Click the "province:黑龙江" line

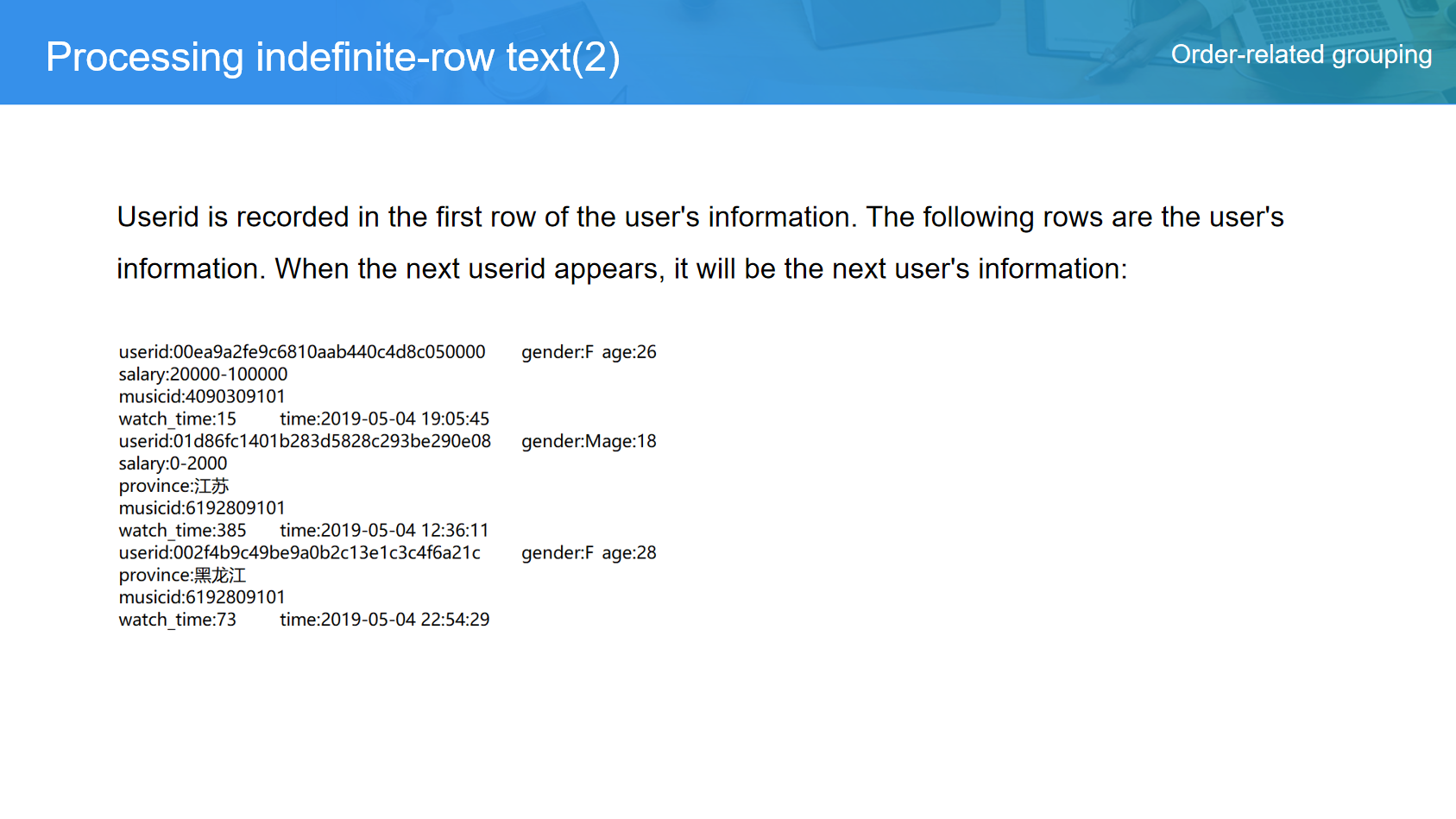182,575
